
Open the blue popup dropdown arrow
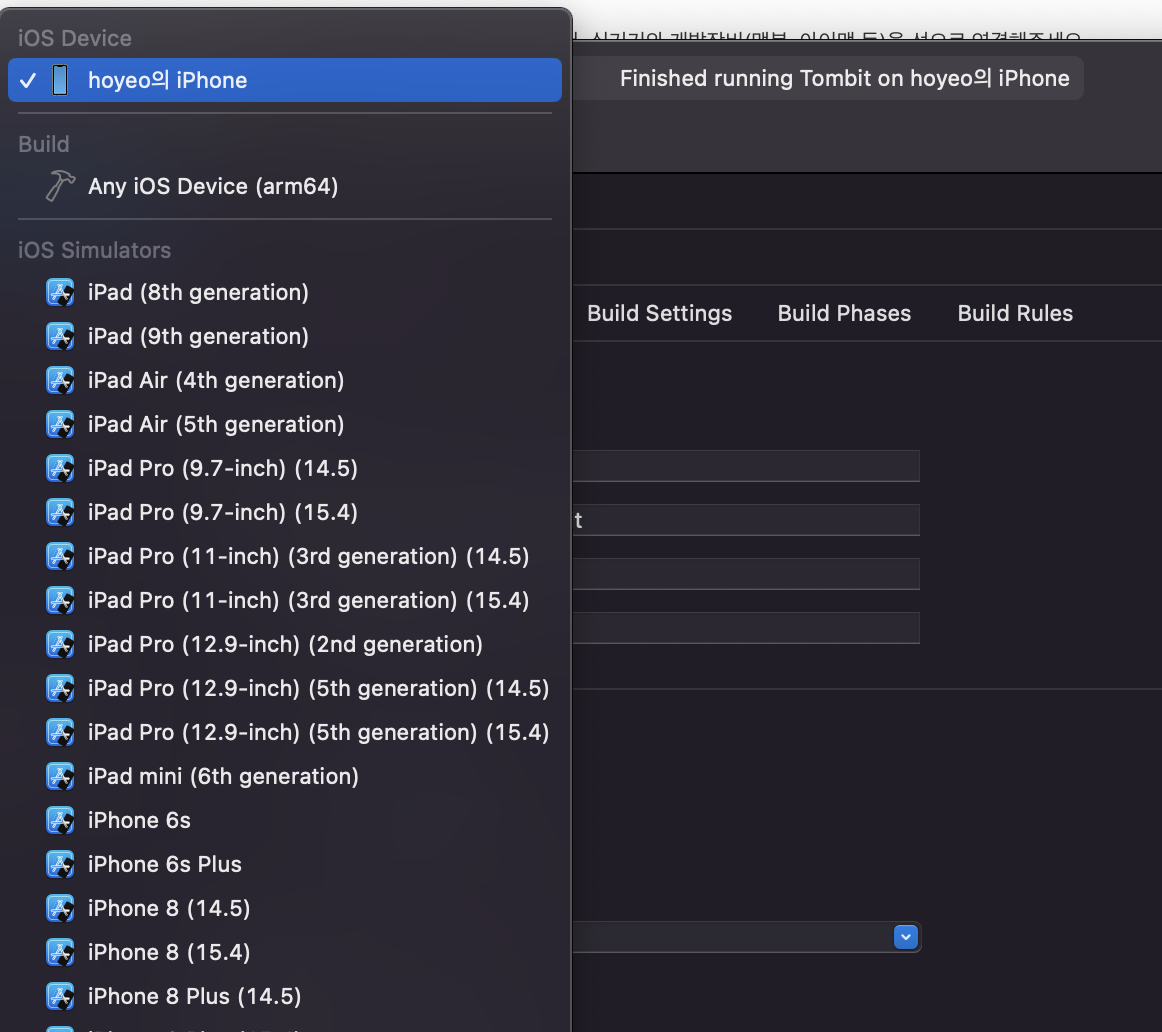tap(906, 937)
